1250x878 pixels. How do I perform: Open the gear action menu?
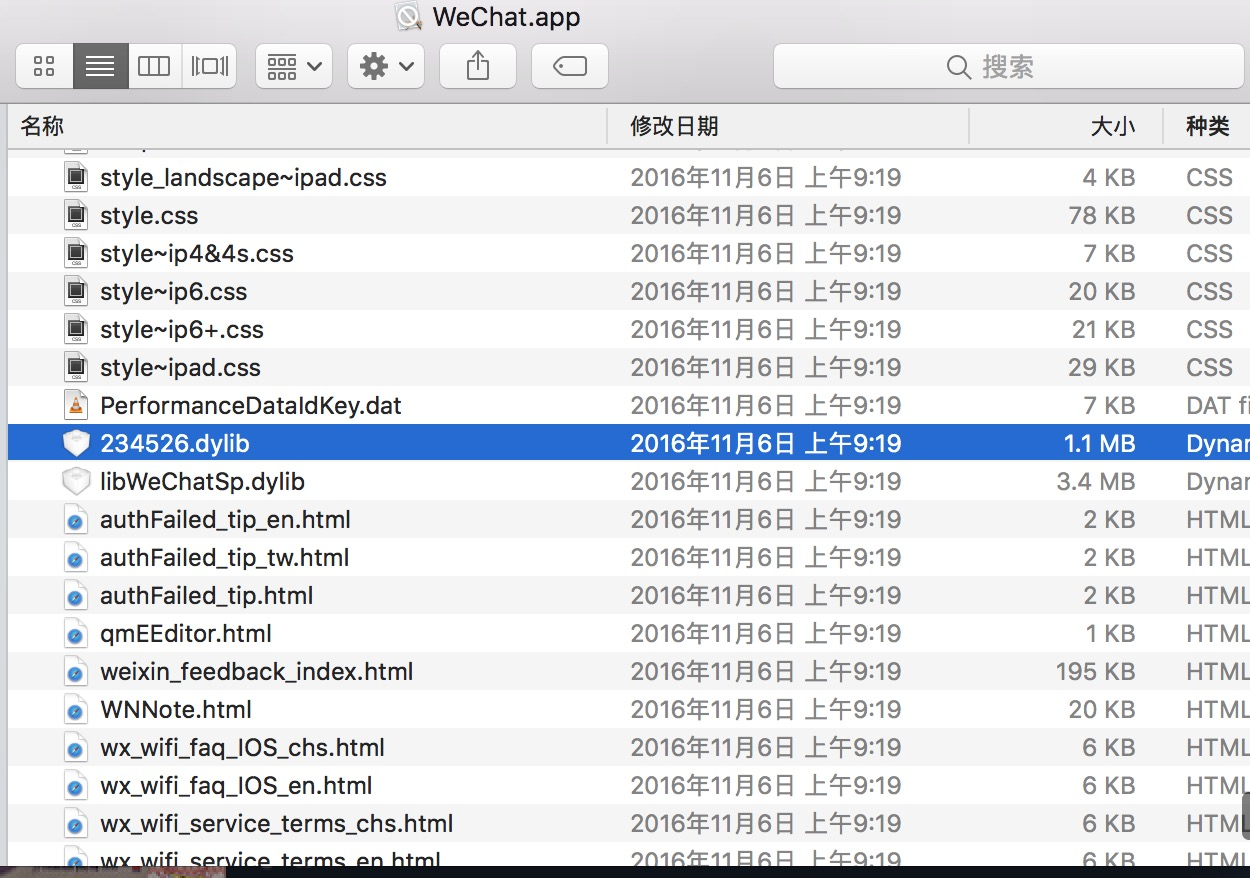(386, 67)
